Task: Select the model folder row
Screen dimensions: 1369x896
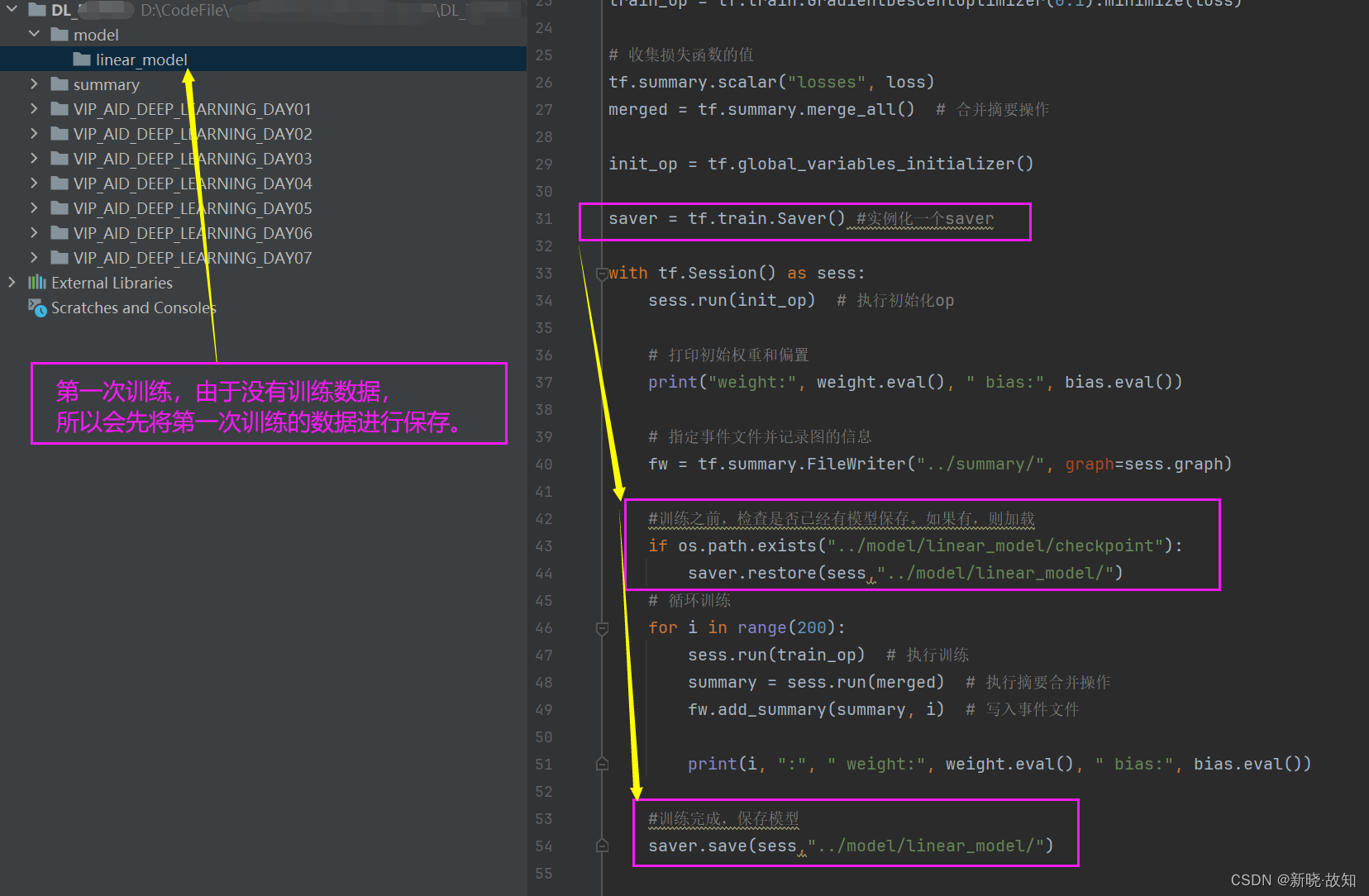Action: pos(263,35)
